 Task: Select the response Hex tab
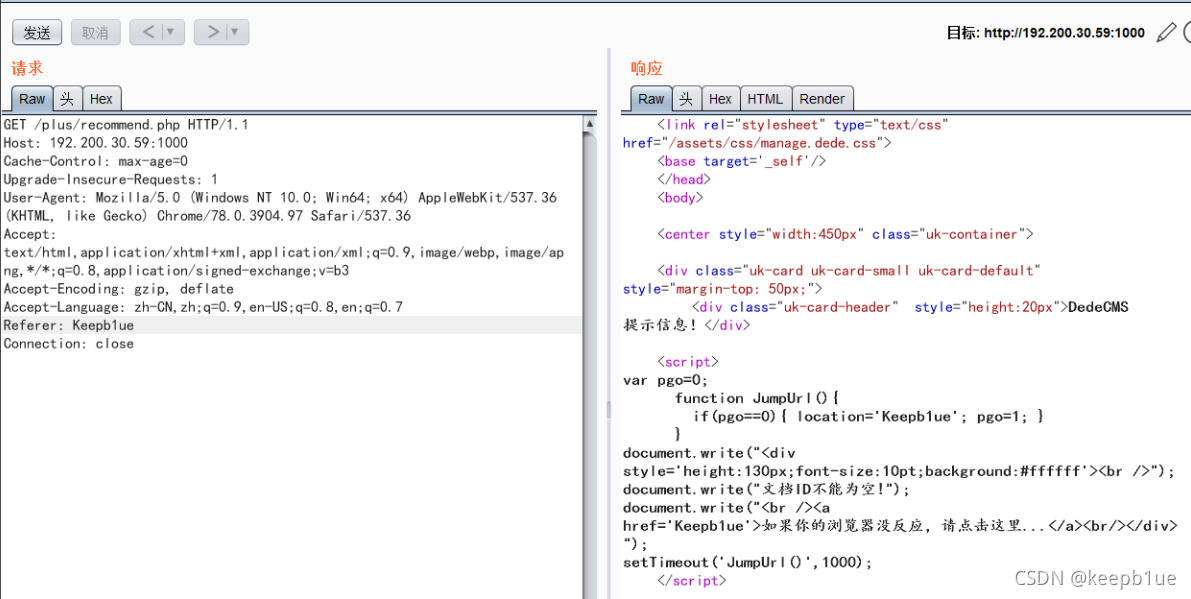coord(720,99)
